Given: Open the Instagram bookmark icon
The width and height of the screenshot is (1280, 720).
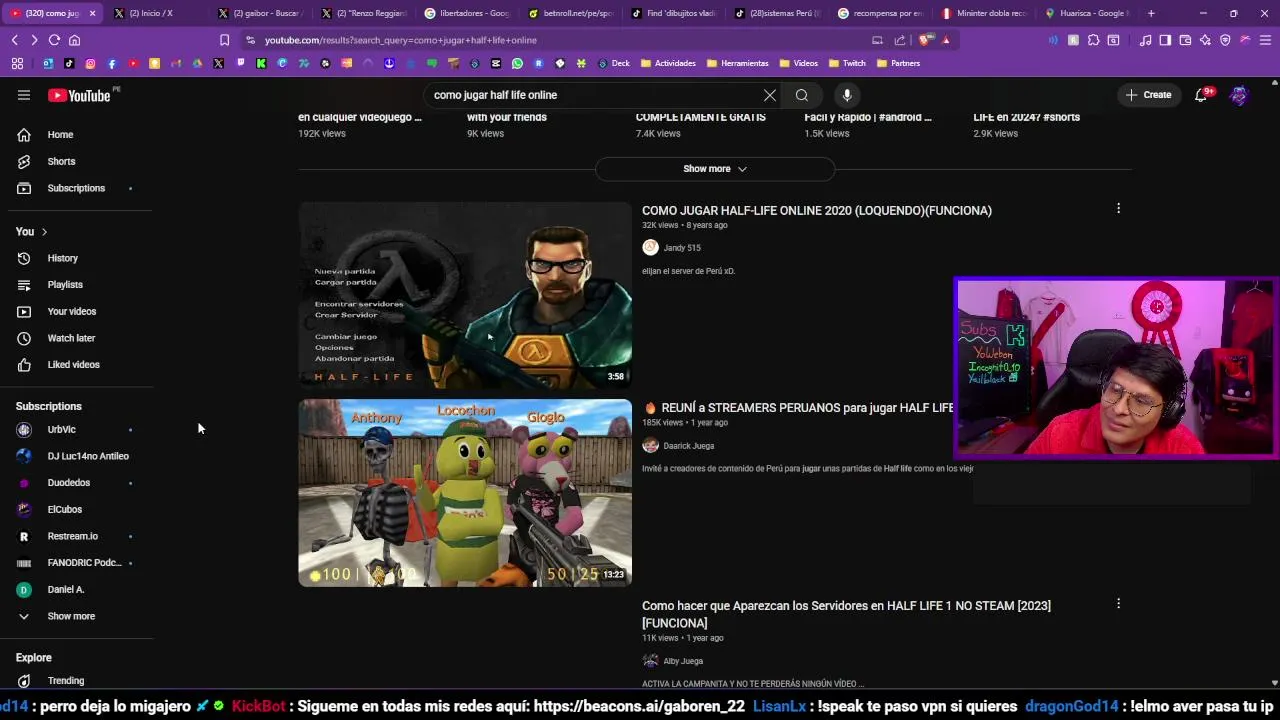Looking at the screenshot, I should 90,63.
